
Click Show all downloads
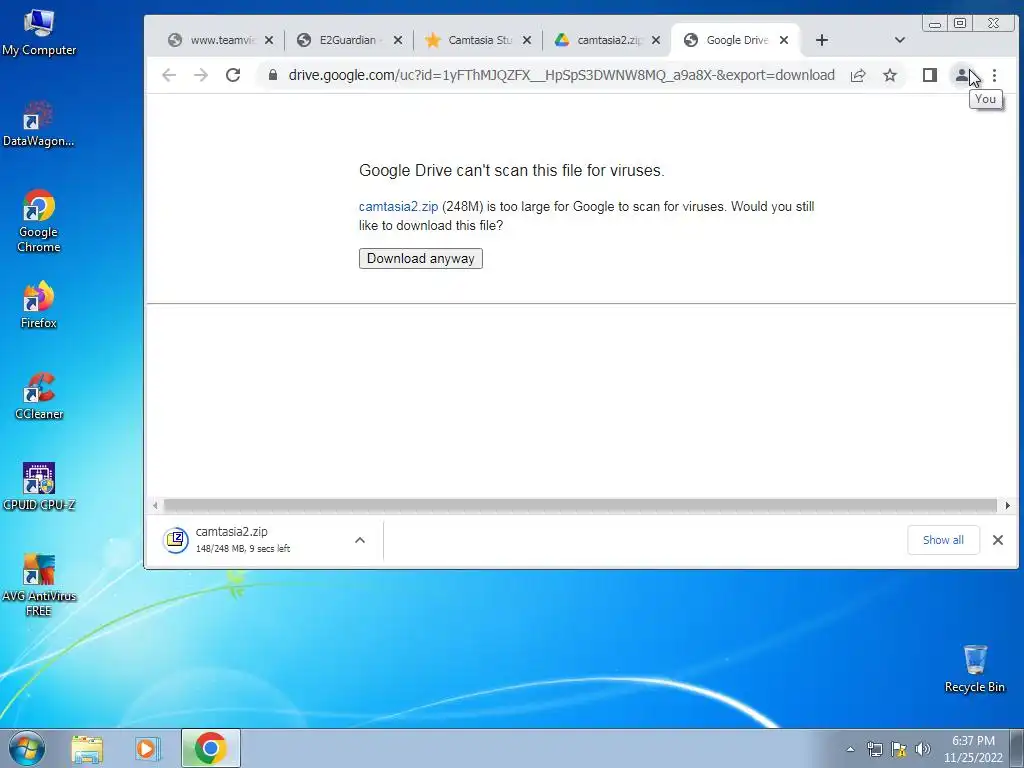pyautogui.click(x=943, y=540)
